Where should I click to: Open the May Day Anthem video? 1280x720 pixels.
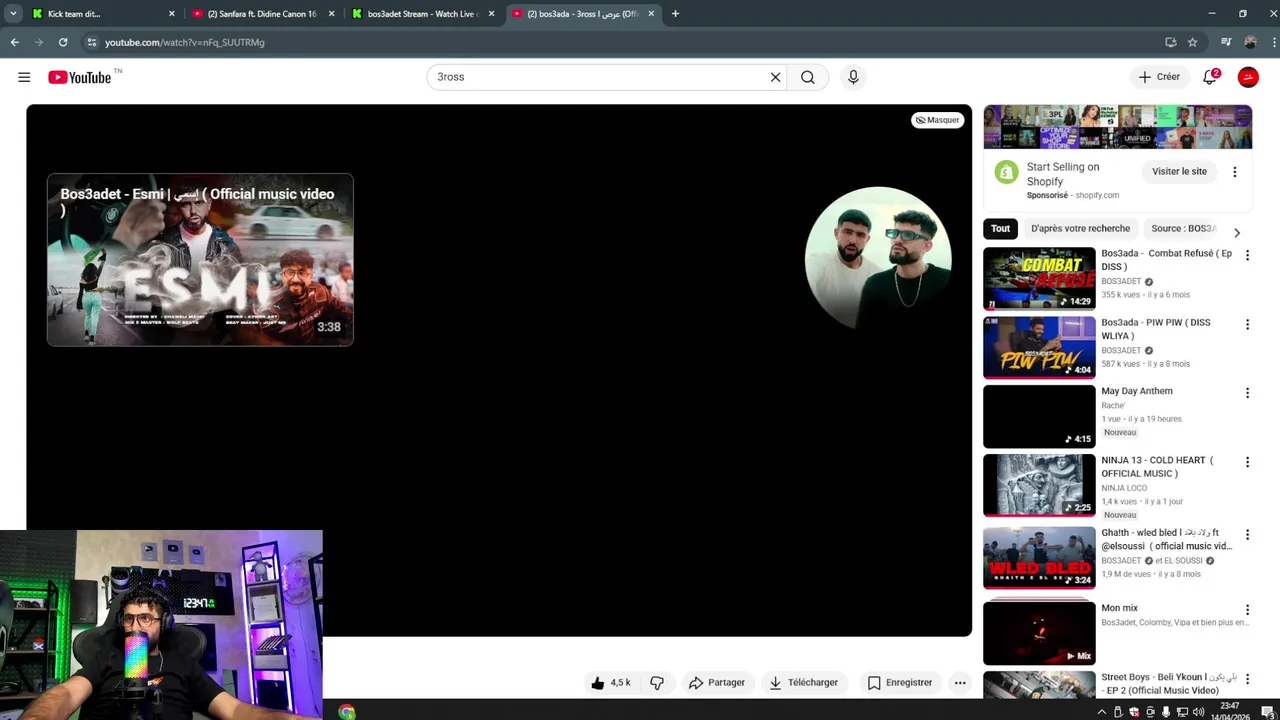pyautogui.click(x=1039, y=417)
